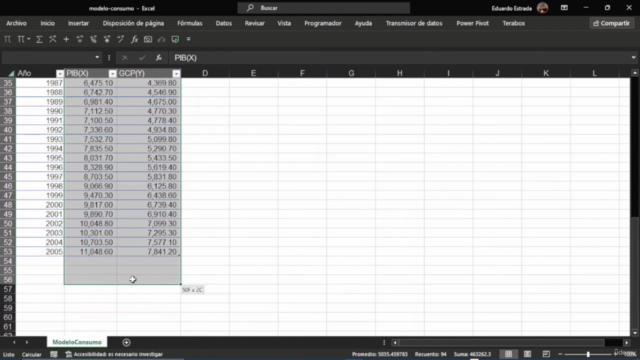The height and width of the screenshot is (360, 640).
Task: Switch to Page Layout view icon
Action: point(527,354)
